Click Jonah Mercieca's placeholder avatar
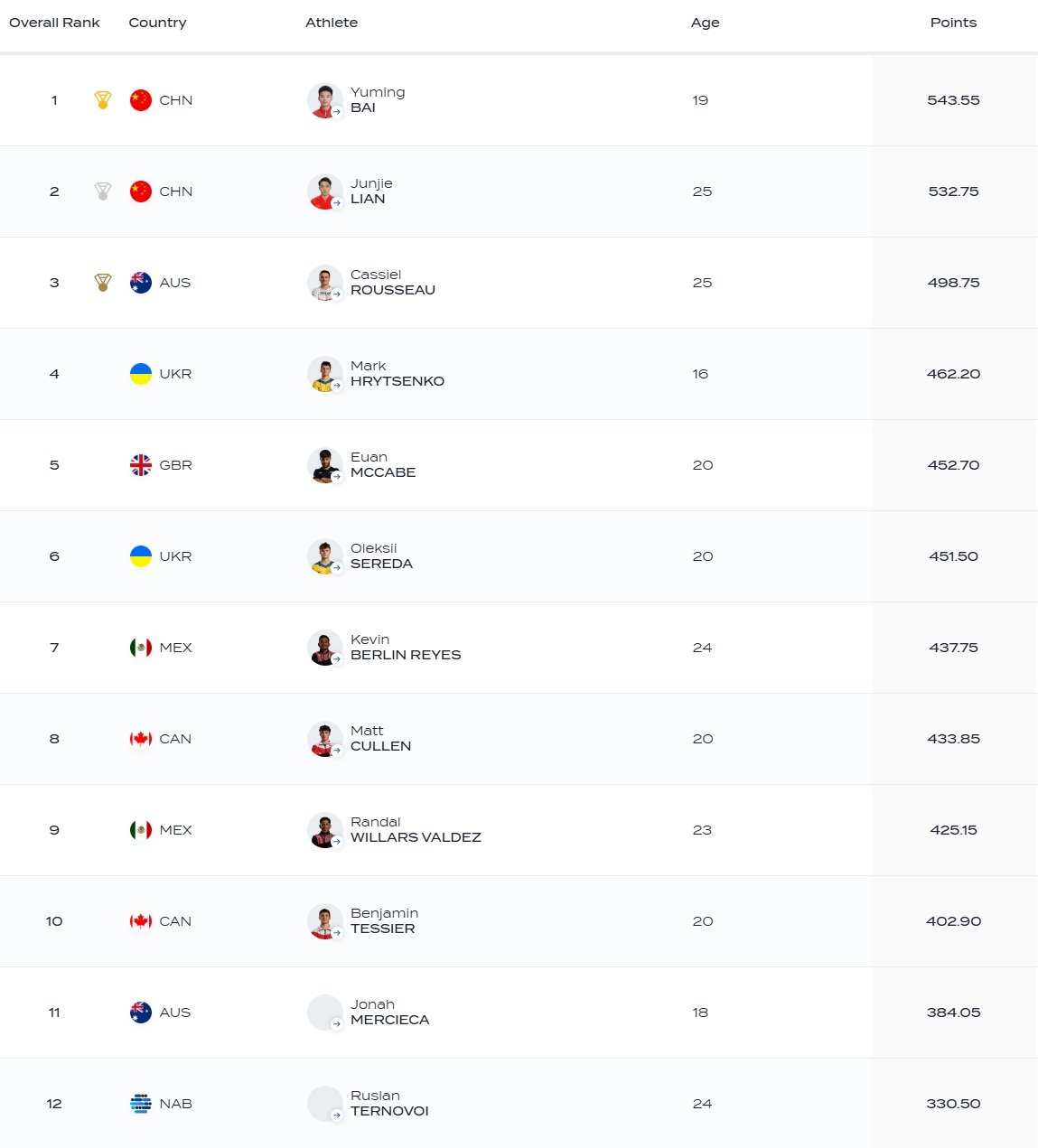This screenshot has width=1038, height=1148. [324, 1013]
